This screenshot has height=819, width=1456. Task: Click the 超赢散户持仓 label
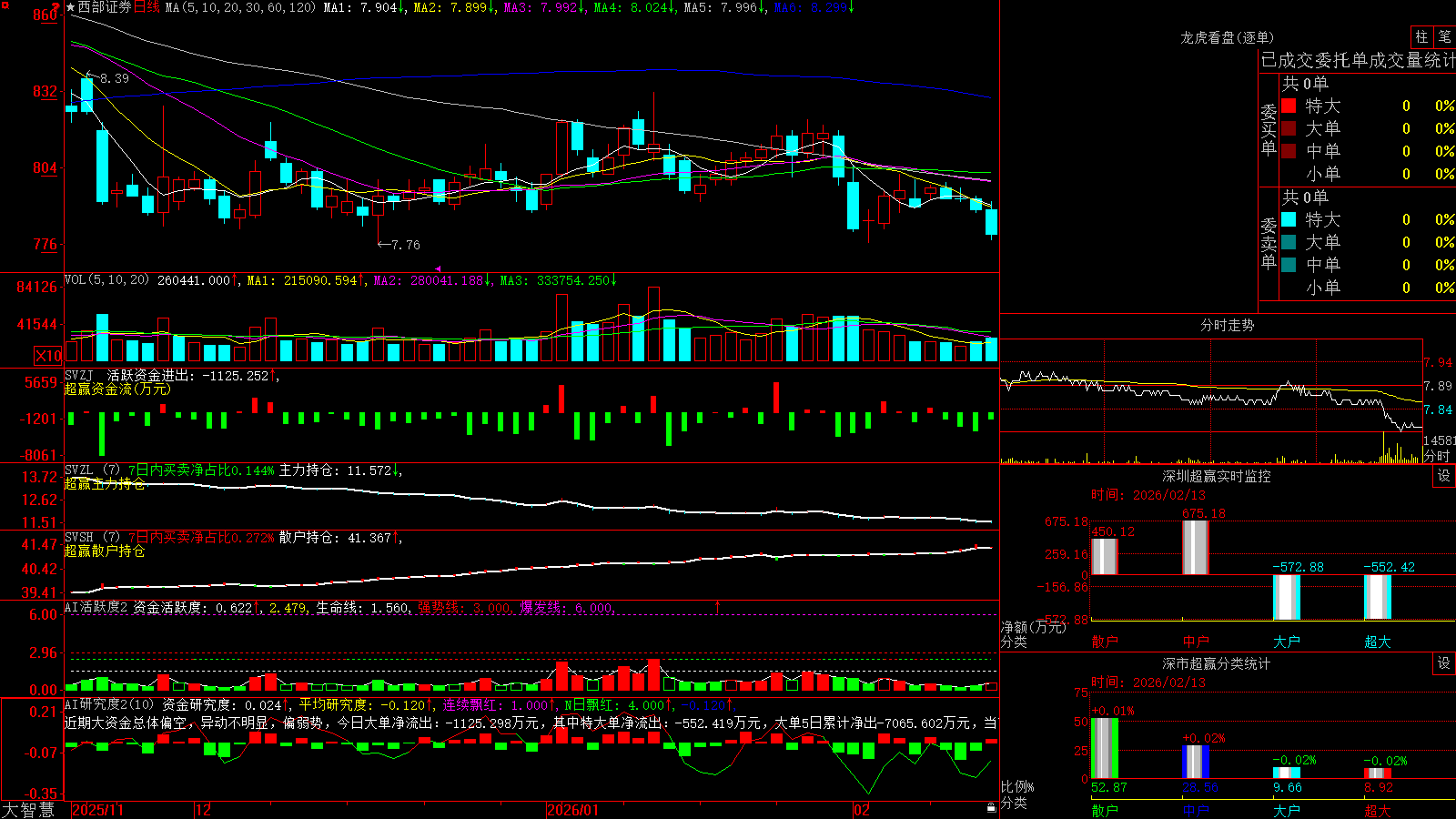tap(105, 551)
